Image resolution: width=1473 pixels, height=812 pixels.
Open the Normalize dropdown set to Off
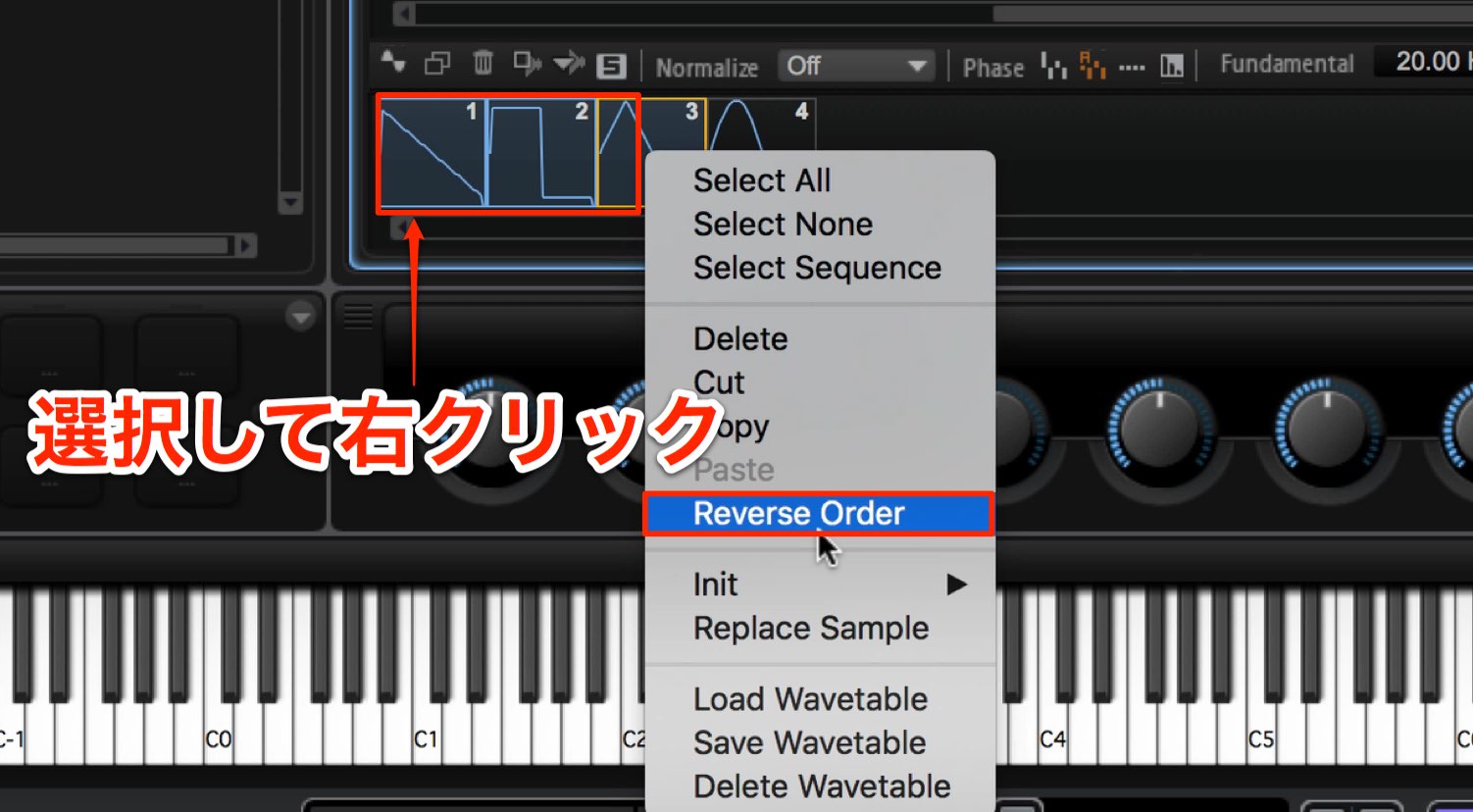[856, 66]
